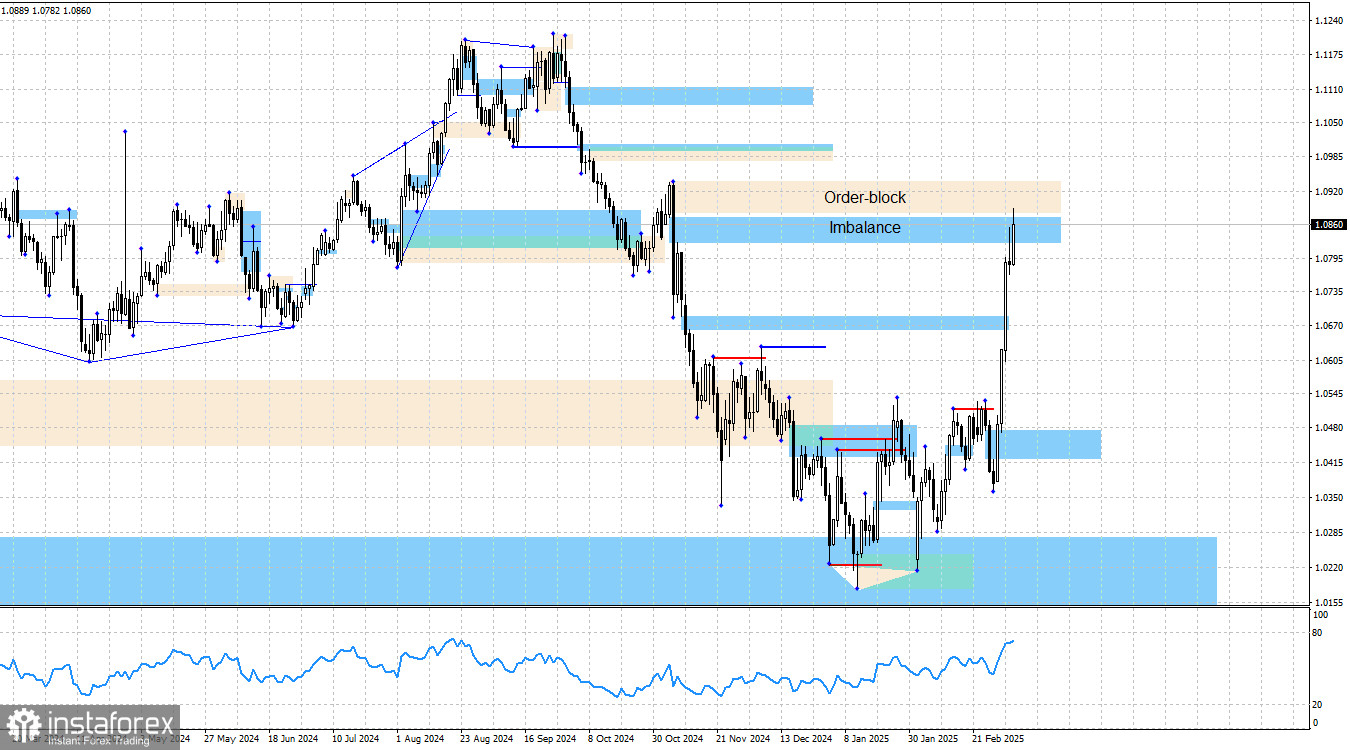Click the indicator scale value 100
1350x750 pixels.
(x=1319, y=615)
